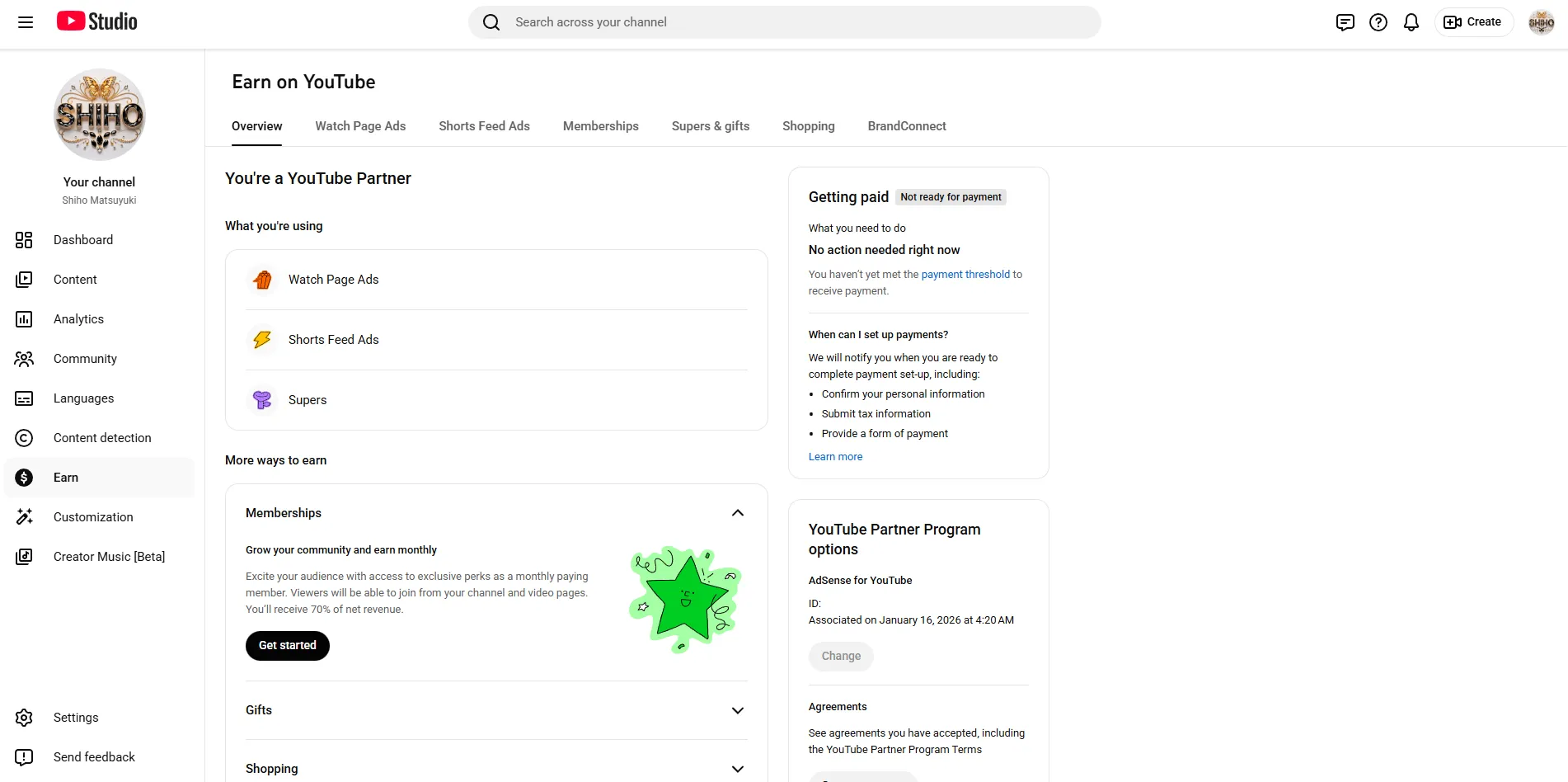Click the YouTube Studio logo
This screenshot has height=782, width=1568.
click(97, 21)
